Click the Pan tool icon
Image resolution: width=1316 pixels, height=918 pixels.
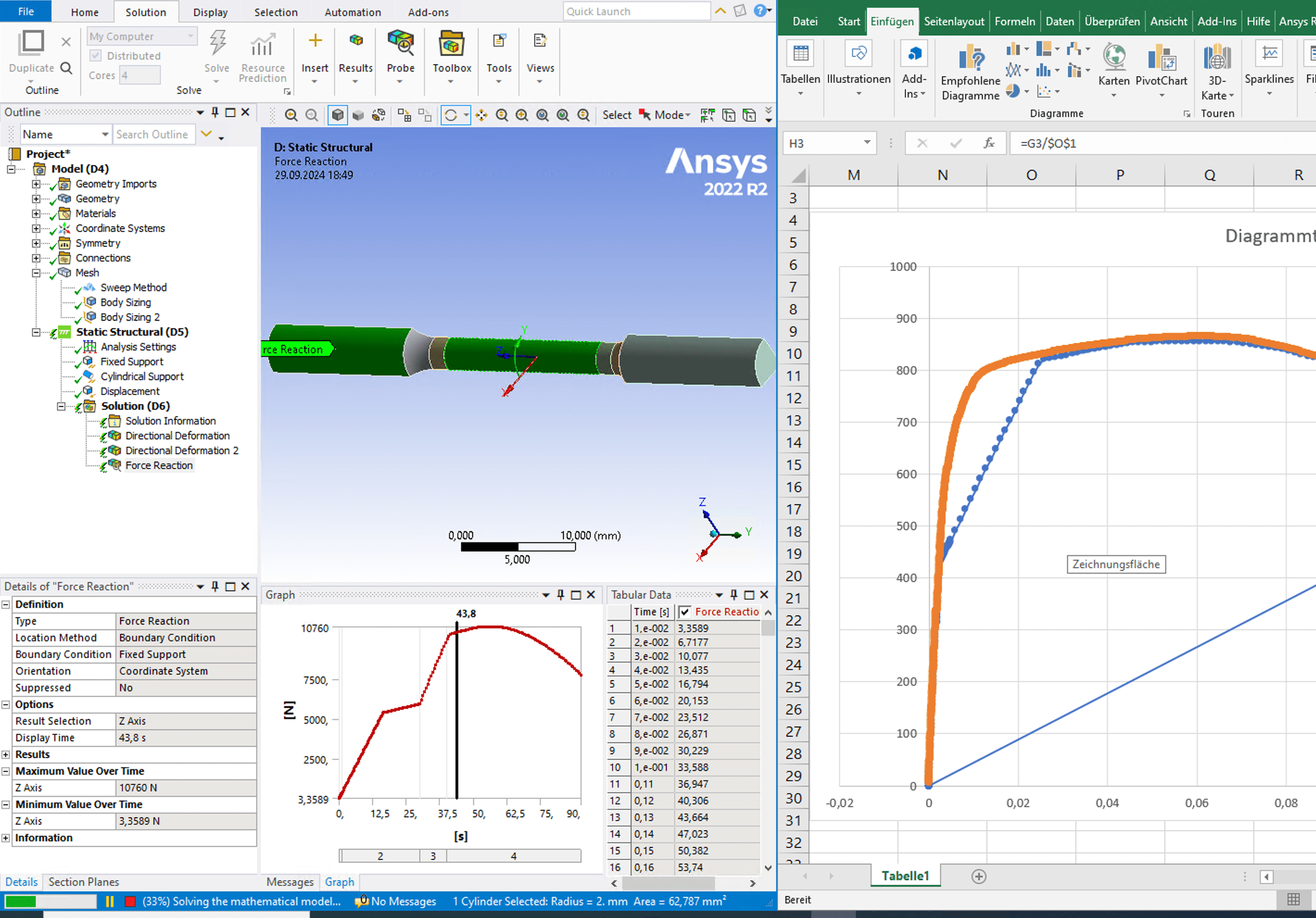[481, 115]
